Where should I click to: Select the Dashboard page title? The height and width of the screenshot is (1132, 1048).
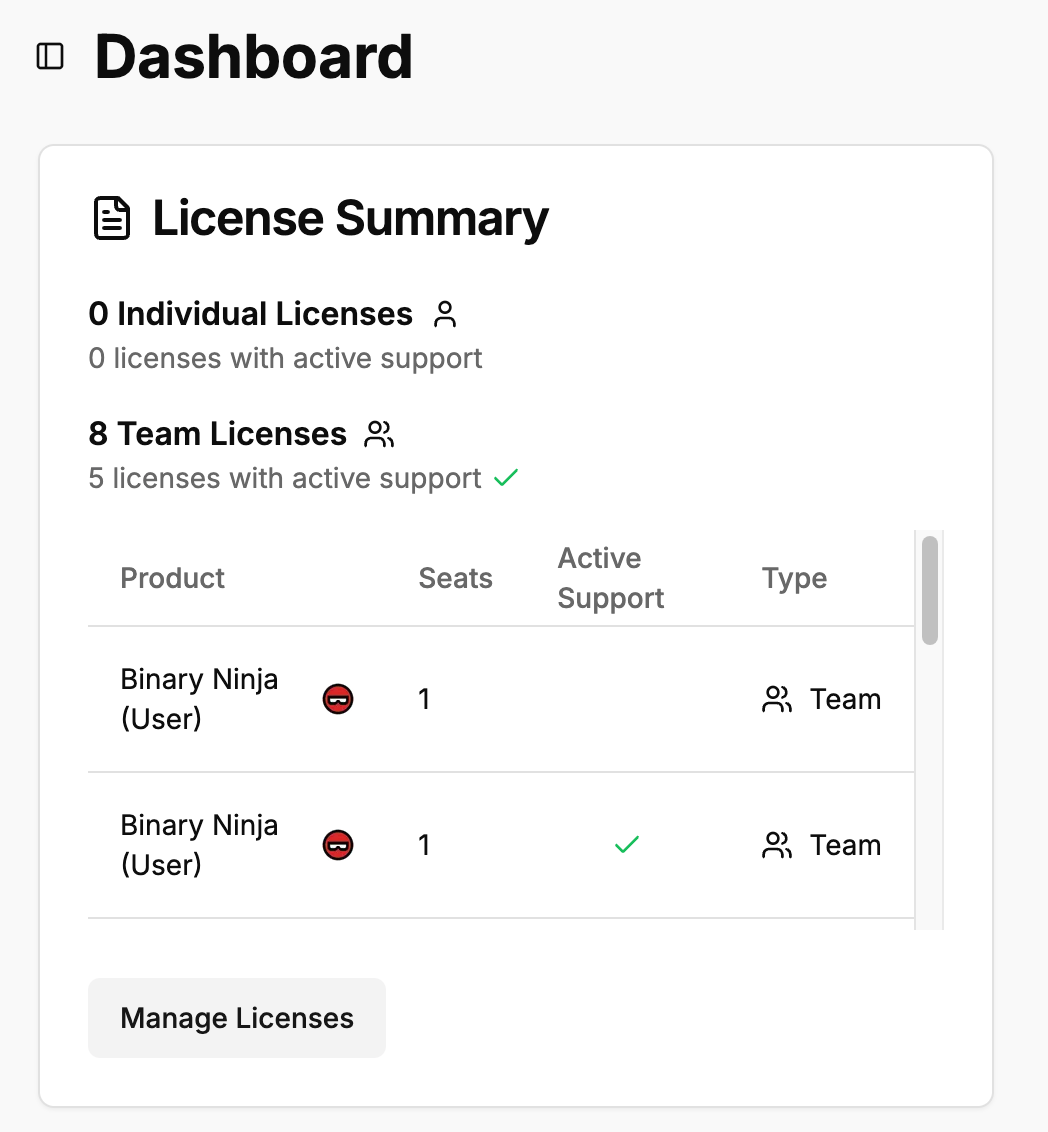(x=253, y=56)
